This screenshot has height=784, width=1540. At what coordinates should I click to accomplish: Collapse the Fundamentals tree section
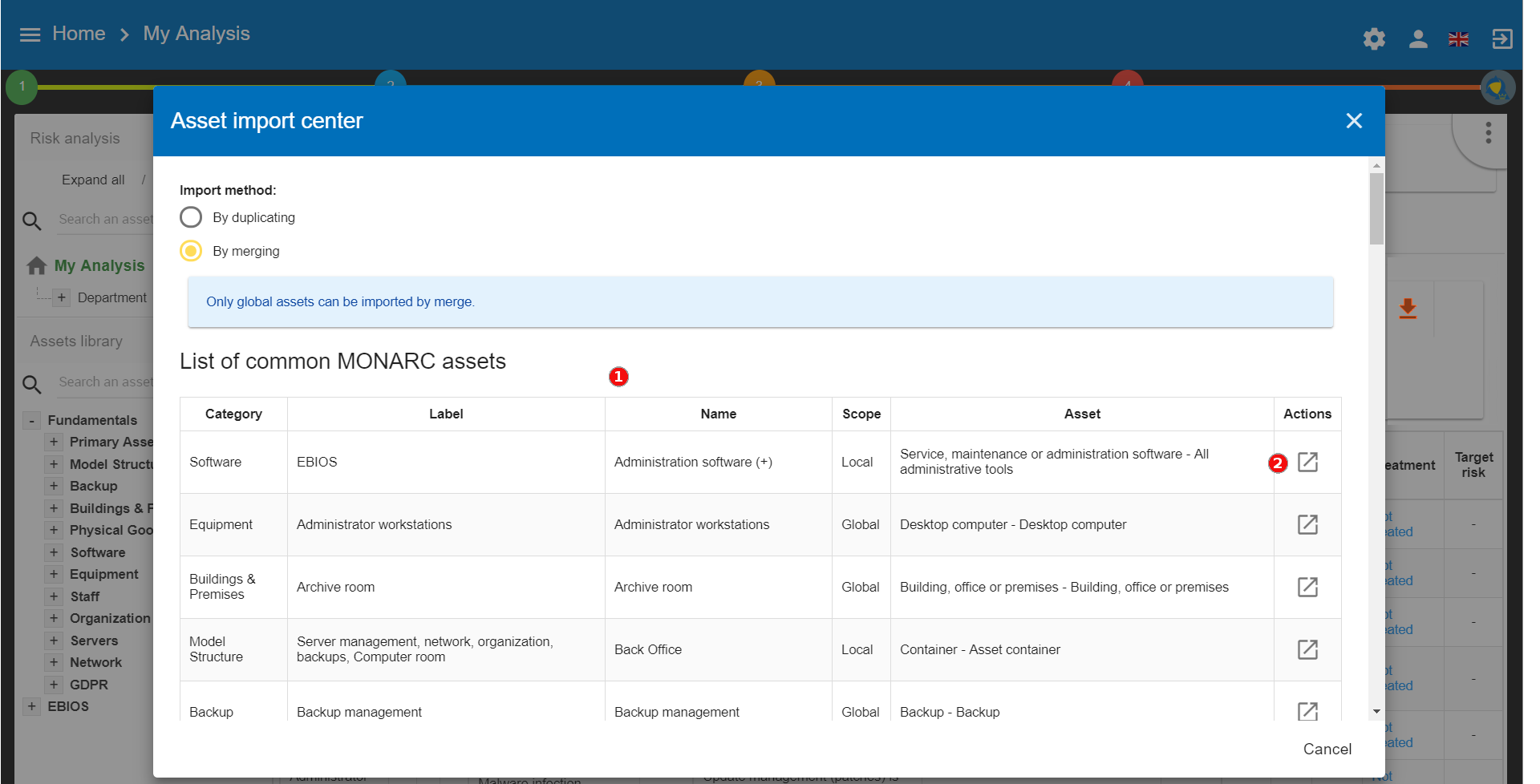coord(31,419)
